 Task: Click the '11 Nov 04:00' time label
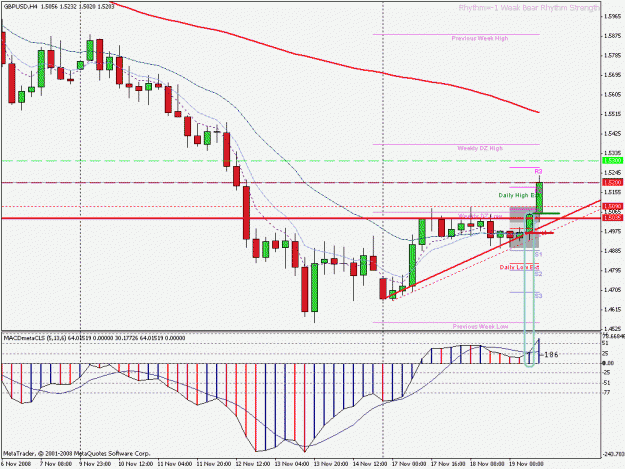pyautogui.click(x=175, y=464)
